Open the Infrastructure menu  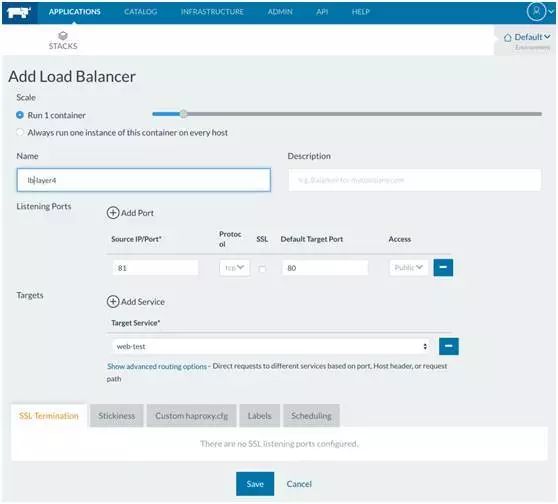(212, 12)
